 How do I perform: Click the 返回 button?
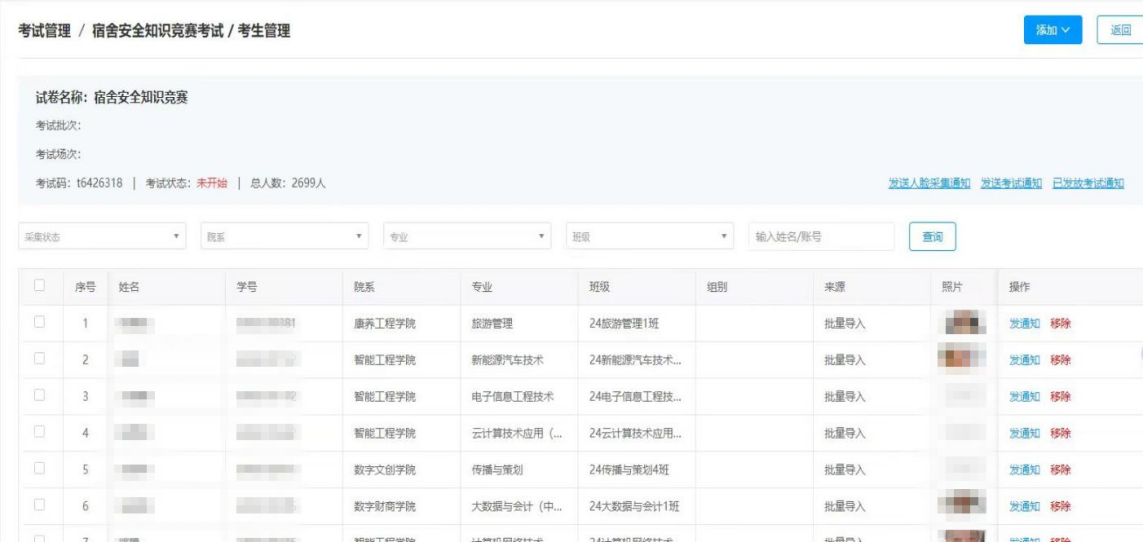(x=1119, y=30)
